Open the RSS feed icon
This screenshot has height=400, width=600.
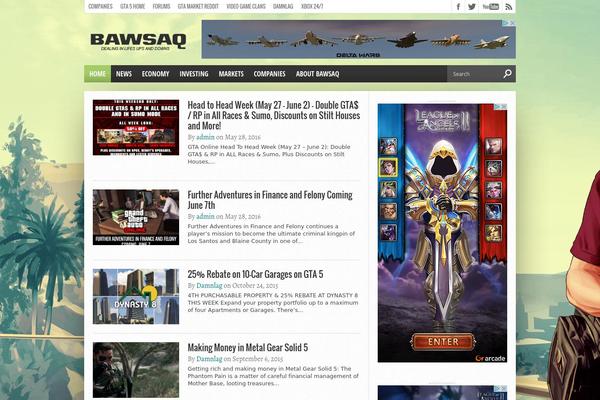(x=509, y=7)
